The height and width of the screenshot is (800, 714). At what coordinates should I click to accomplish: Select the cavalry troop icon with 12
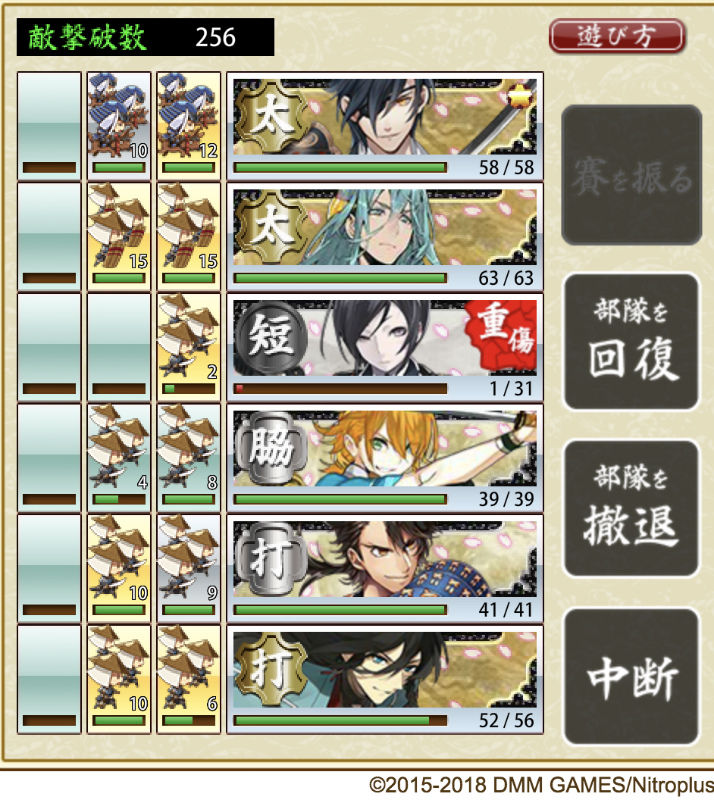188,126
